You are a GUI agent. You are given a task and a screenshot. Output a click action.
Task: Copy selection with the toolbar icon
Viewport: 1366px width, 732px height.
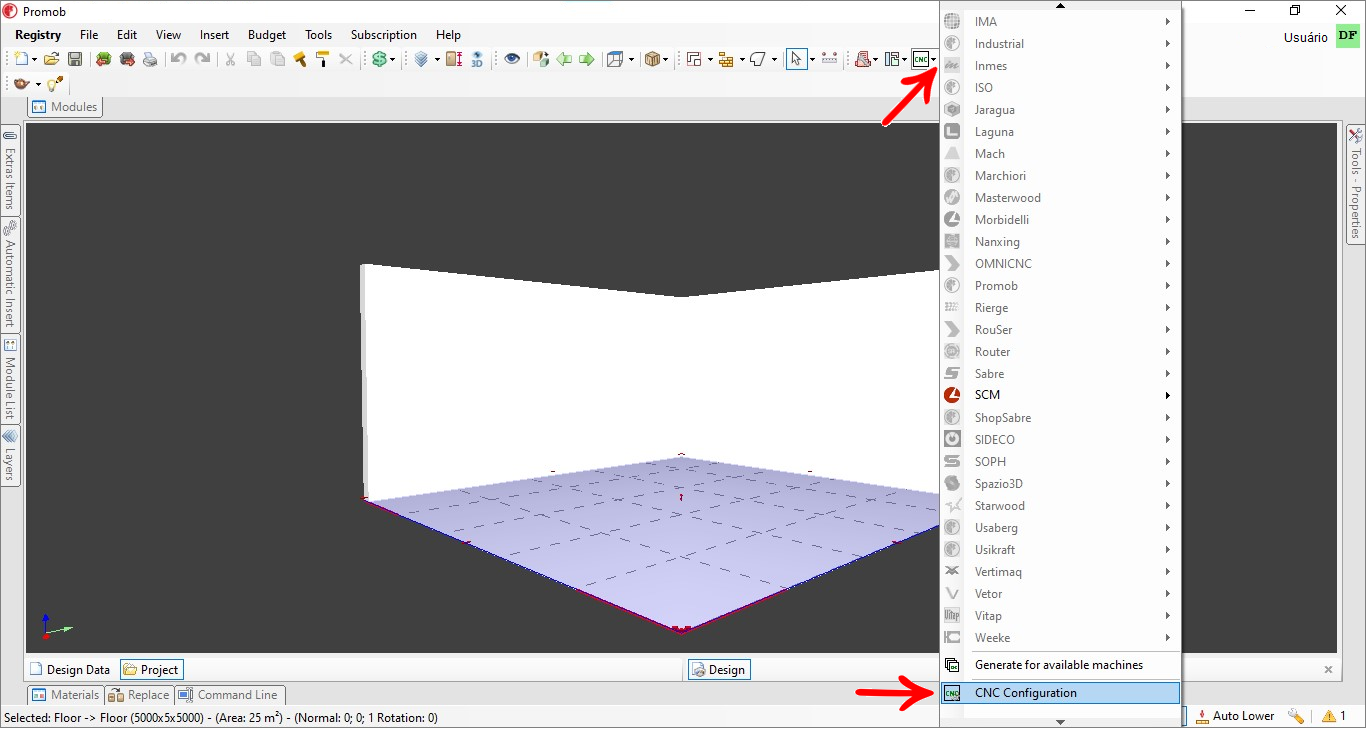[254, 60]
